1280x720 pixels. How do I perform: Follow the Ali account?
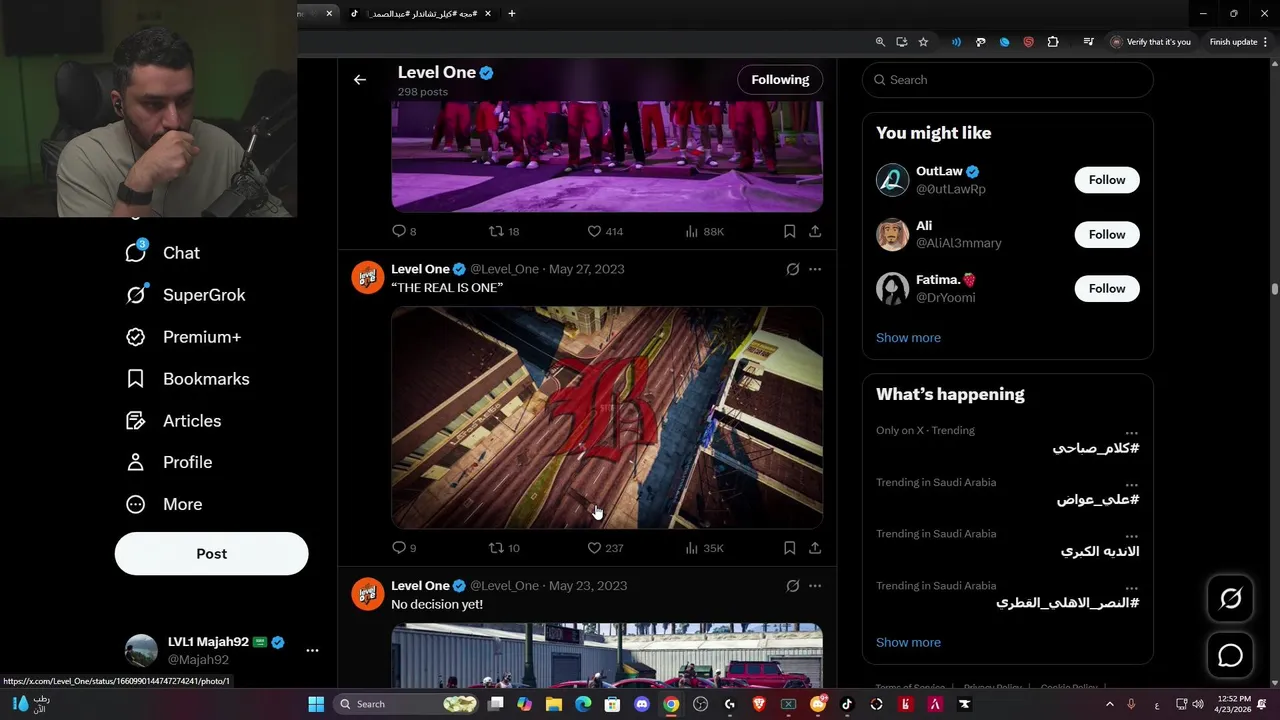1107,234
